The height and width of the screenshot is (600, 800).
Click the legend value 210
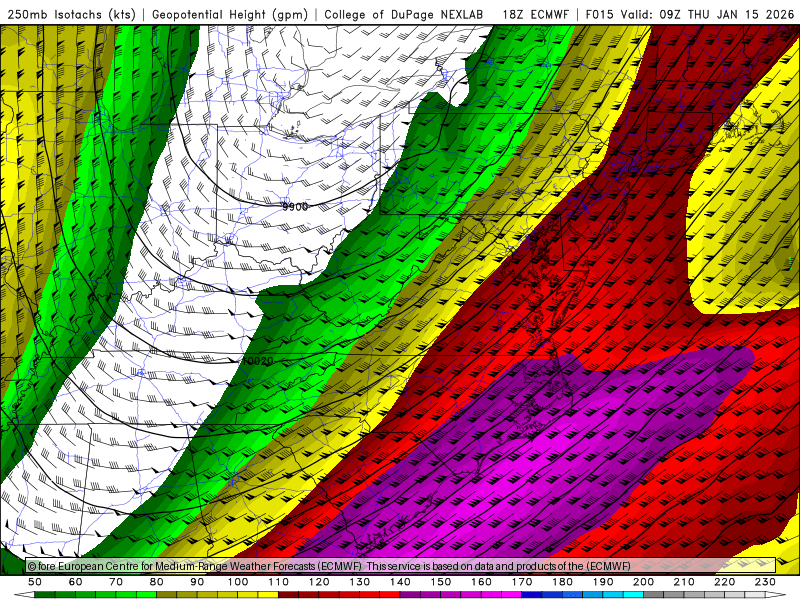pos(684,582)
